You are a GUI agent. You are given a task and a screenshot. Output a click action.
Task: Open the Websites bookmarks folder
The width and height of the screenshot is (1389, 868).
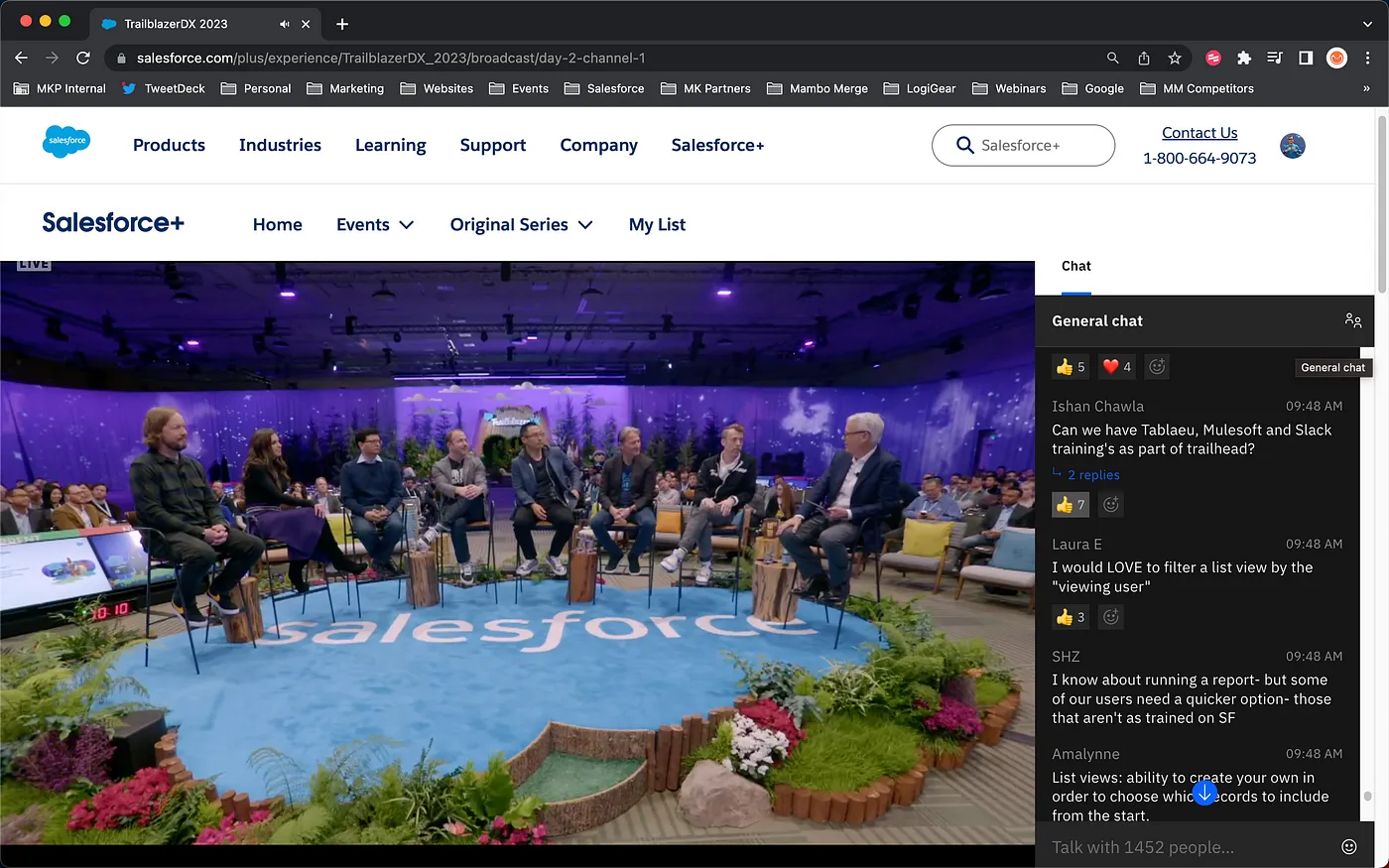437,88
